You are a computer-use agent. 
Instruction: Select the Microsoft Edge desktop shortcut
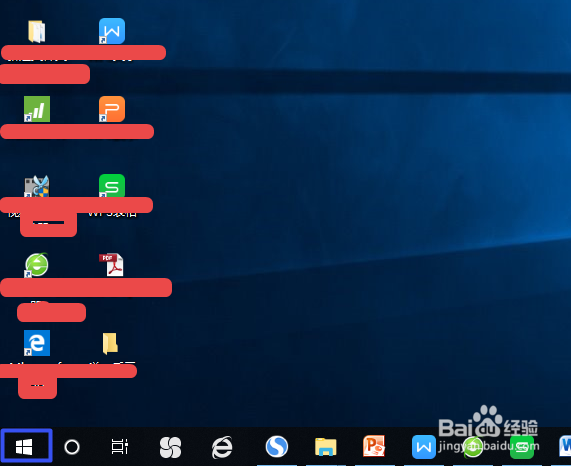click(x=37, y=343)
